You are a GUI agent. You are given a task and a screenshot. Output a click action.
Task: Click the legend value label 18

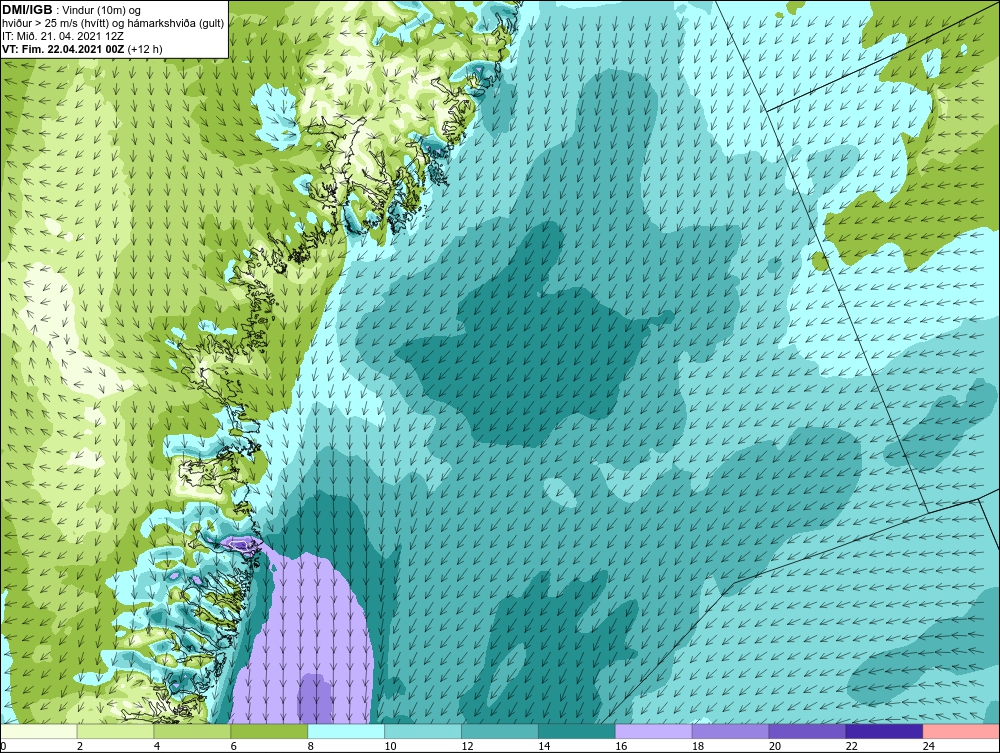(698, 746)
